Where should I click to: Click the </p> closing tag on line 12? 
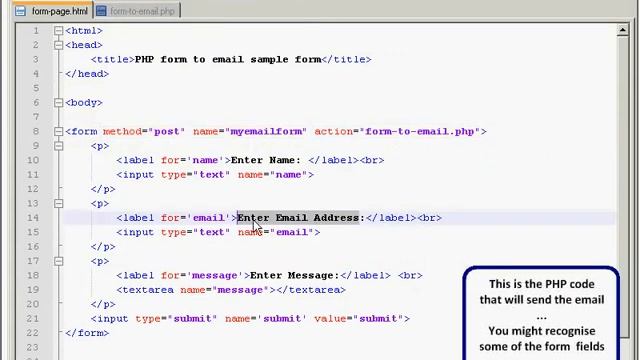[103, 189]
